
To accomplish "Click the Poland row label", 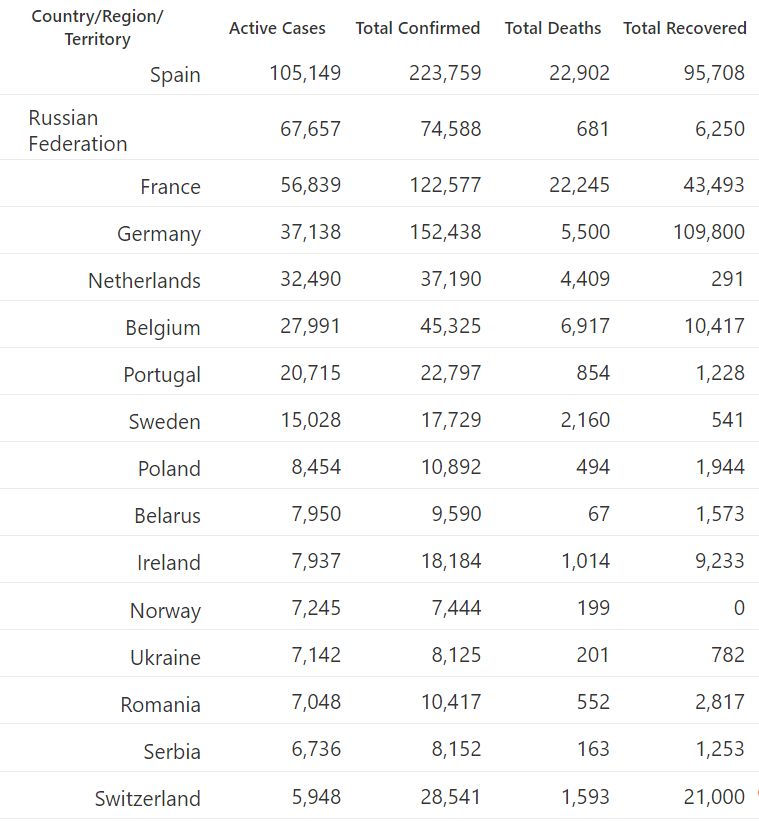I will tap(169, 468).
